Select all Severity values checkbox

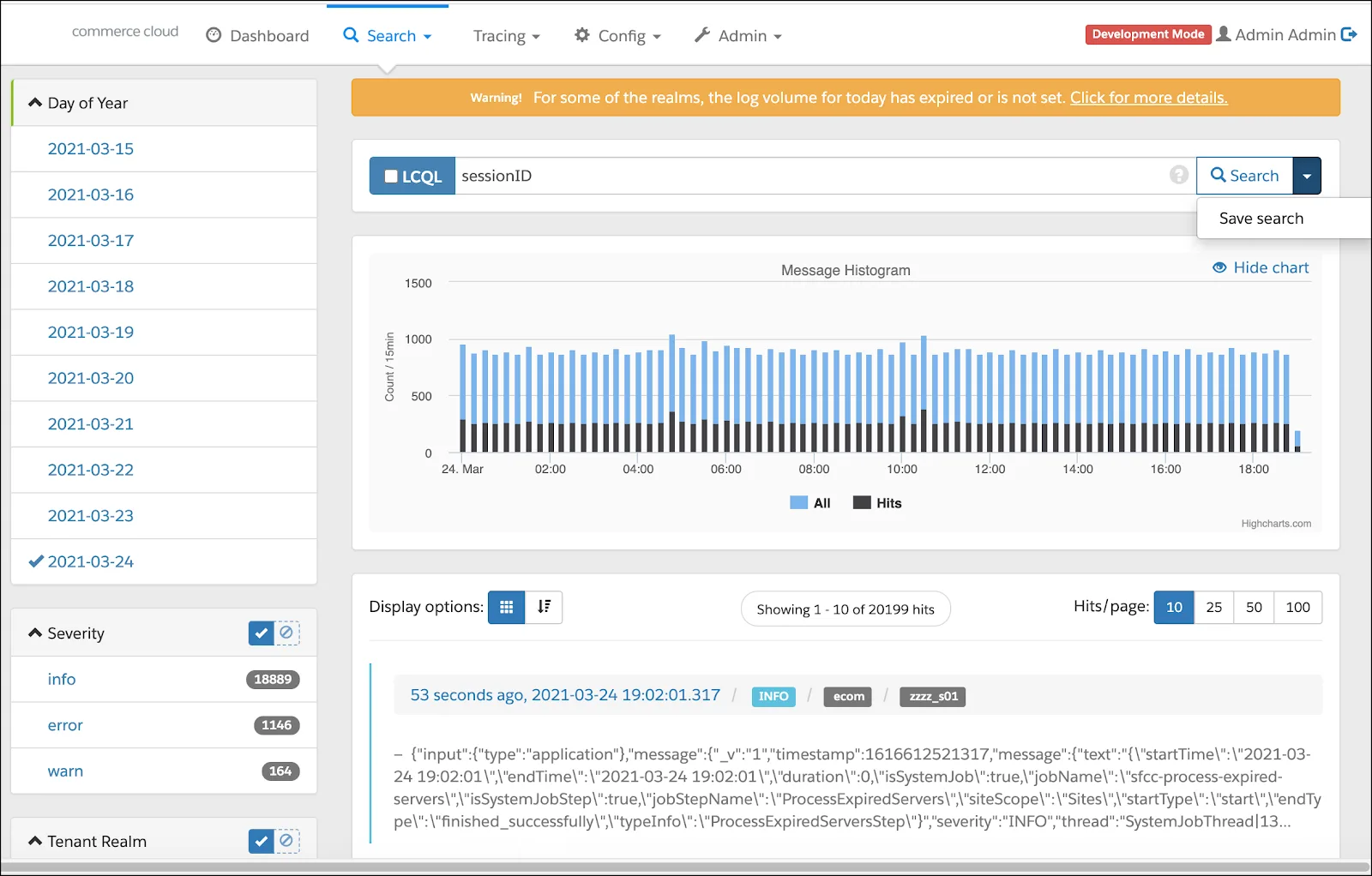262,633
